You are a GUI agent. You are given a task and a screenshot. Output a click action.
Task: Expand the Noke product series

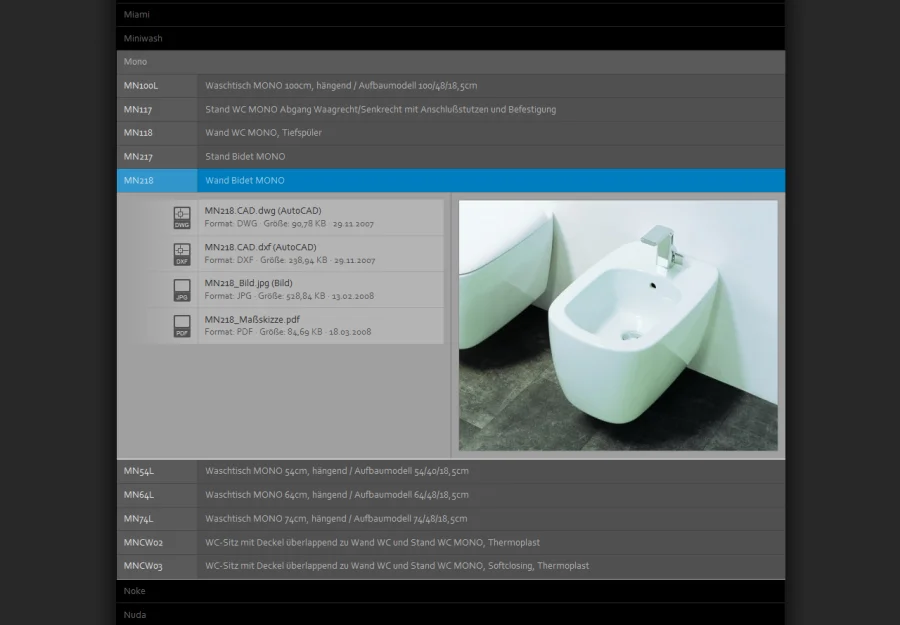450,591
